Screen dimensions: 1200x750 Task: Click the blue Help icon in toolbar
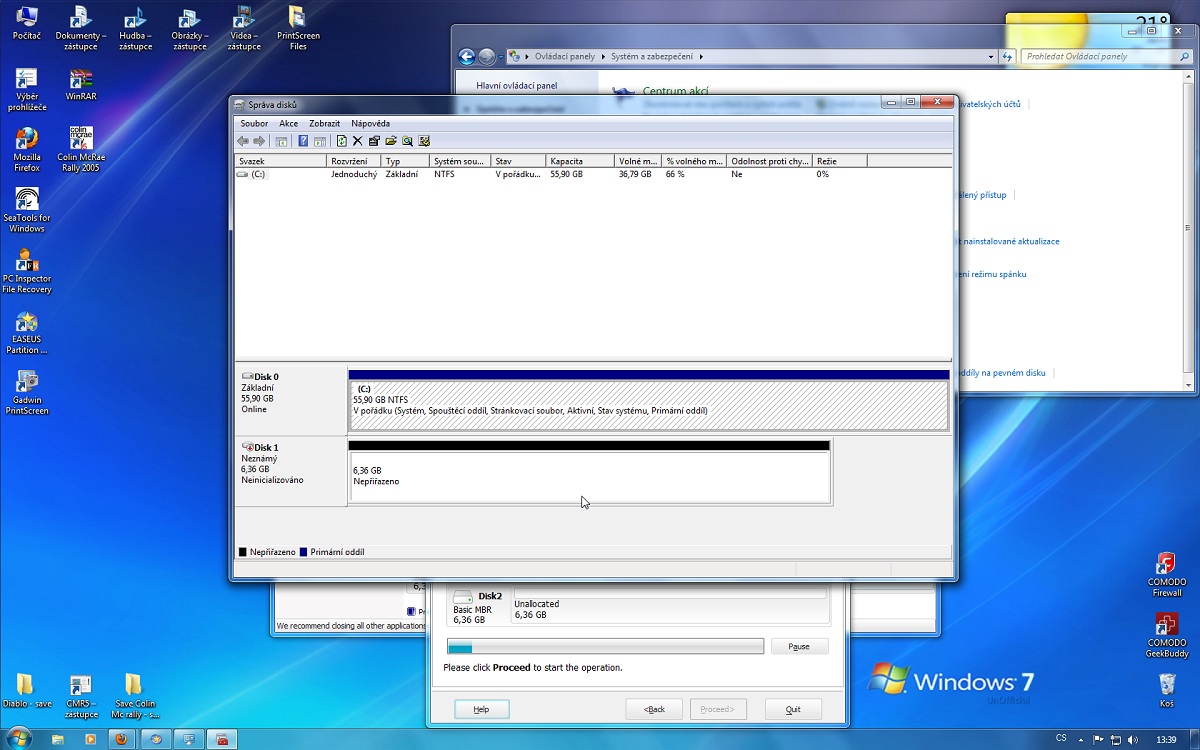[303, 141]
